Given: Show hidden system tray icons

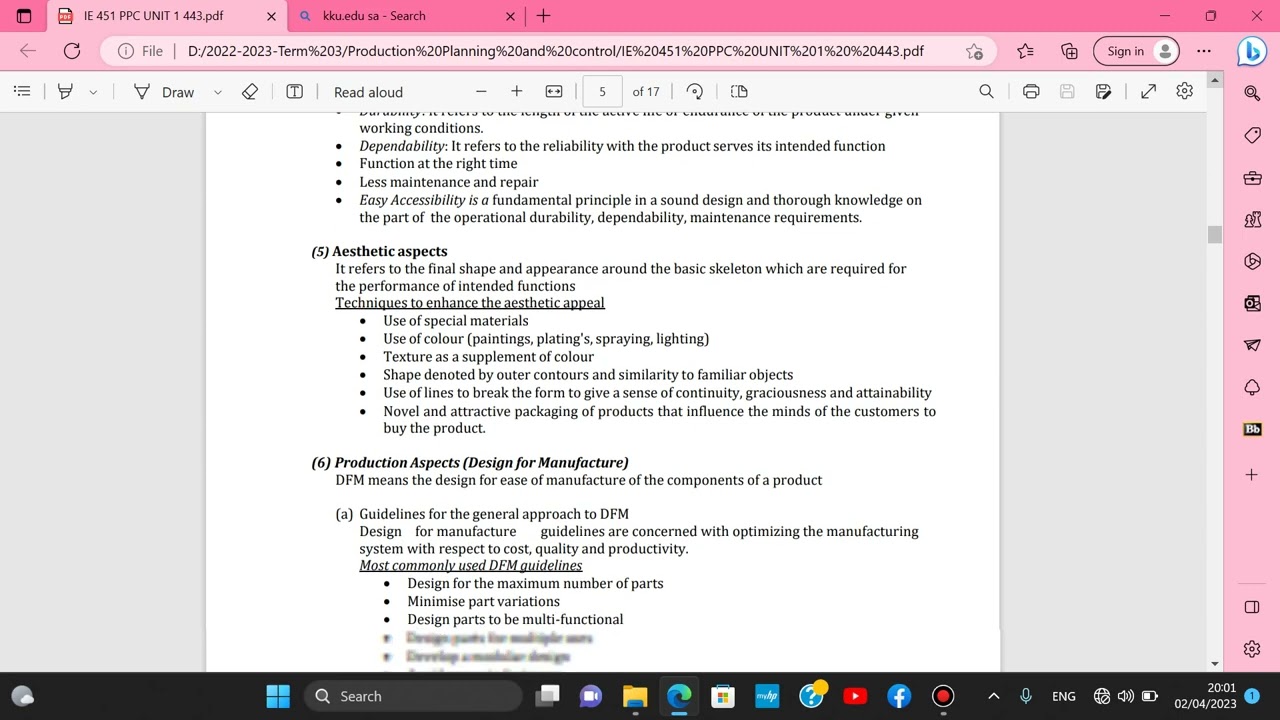Looking at the screenshot, I should coord(993,696).
